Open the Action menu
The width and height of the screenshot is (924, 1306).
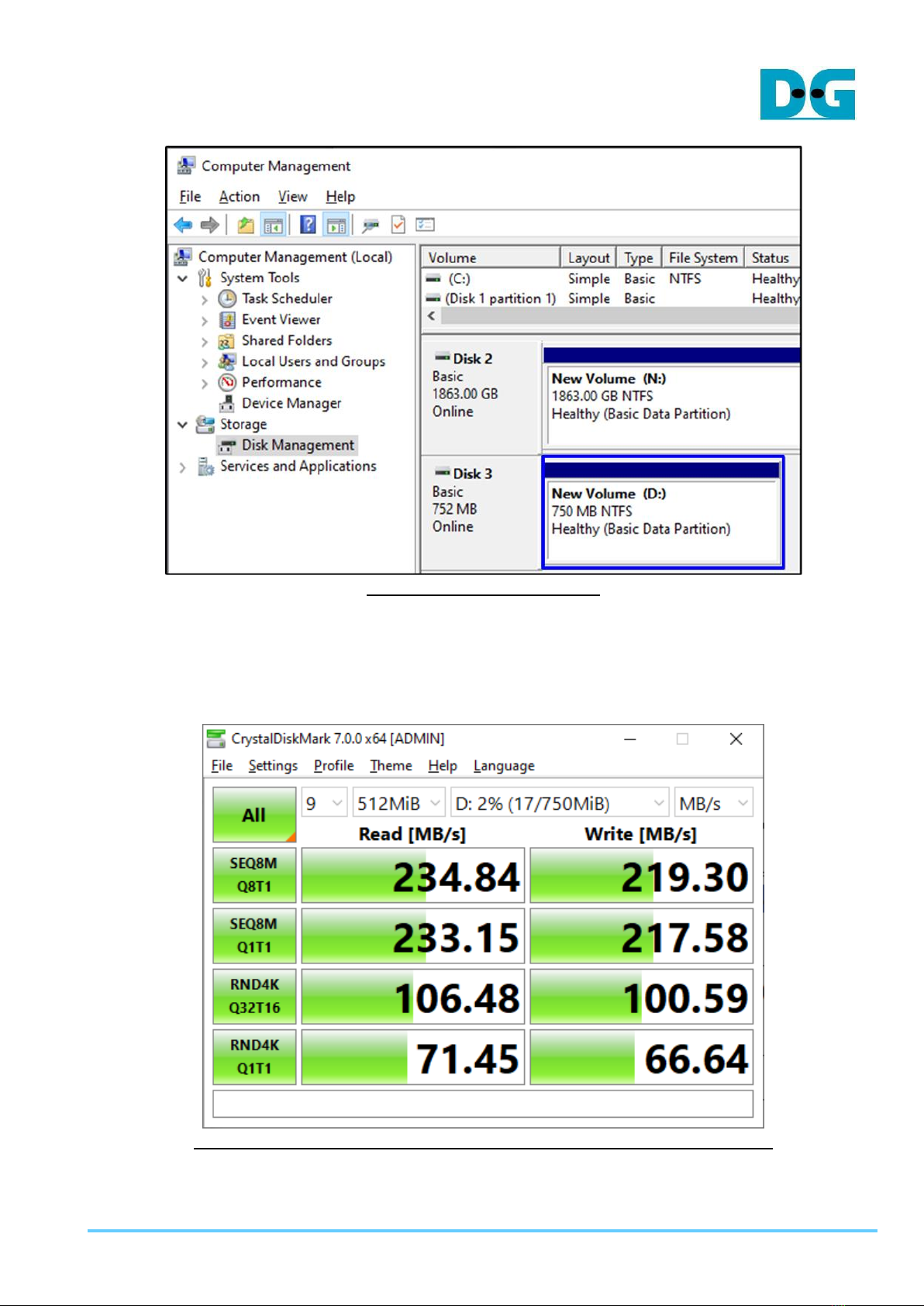click(x=239, y=197)
